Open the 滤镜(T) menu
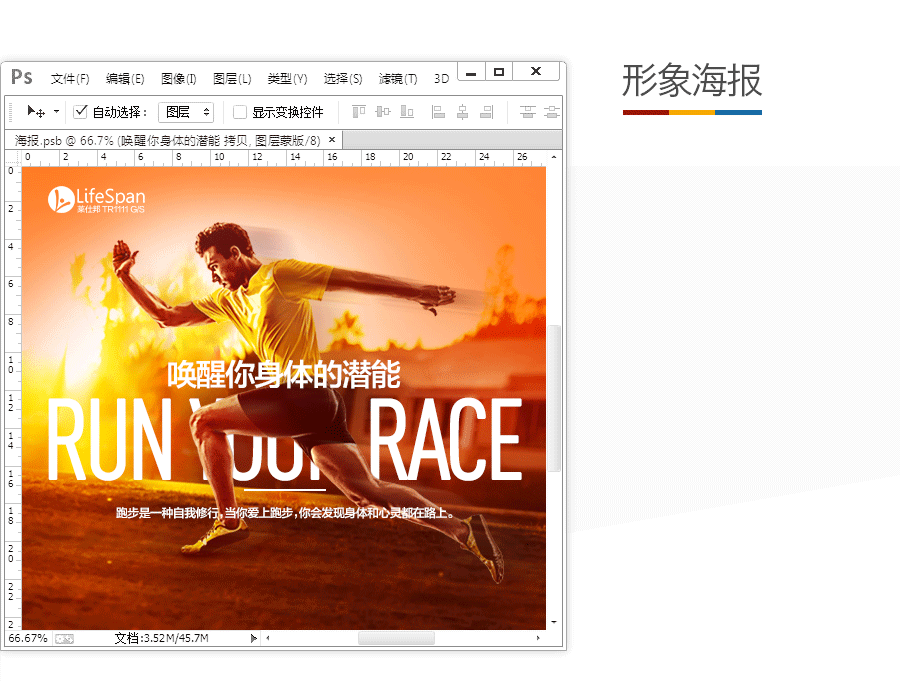Viewport: 900px width, 681px height. coord(398,79)
